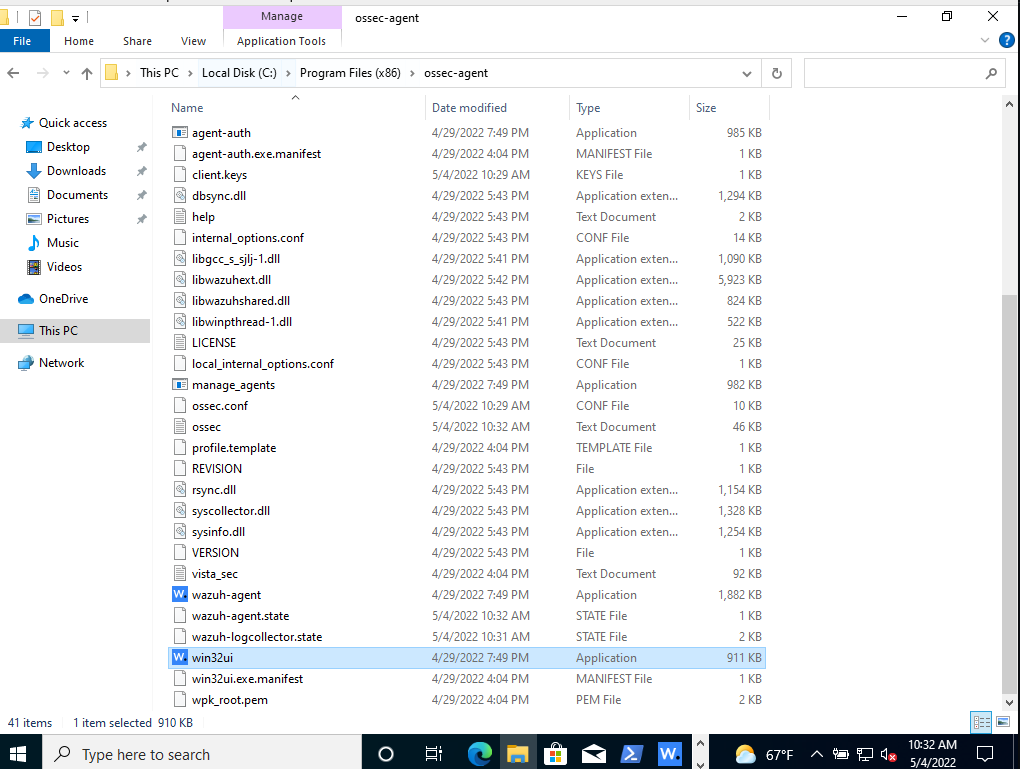The image size is (1020, 769).
Task: Expand the ribbon using the chevron
Action: click(984, 40)
